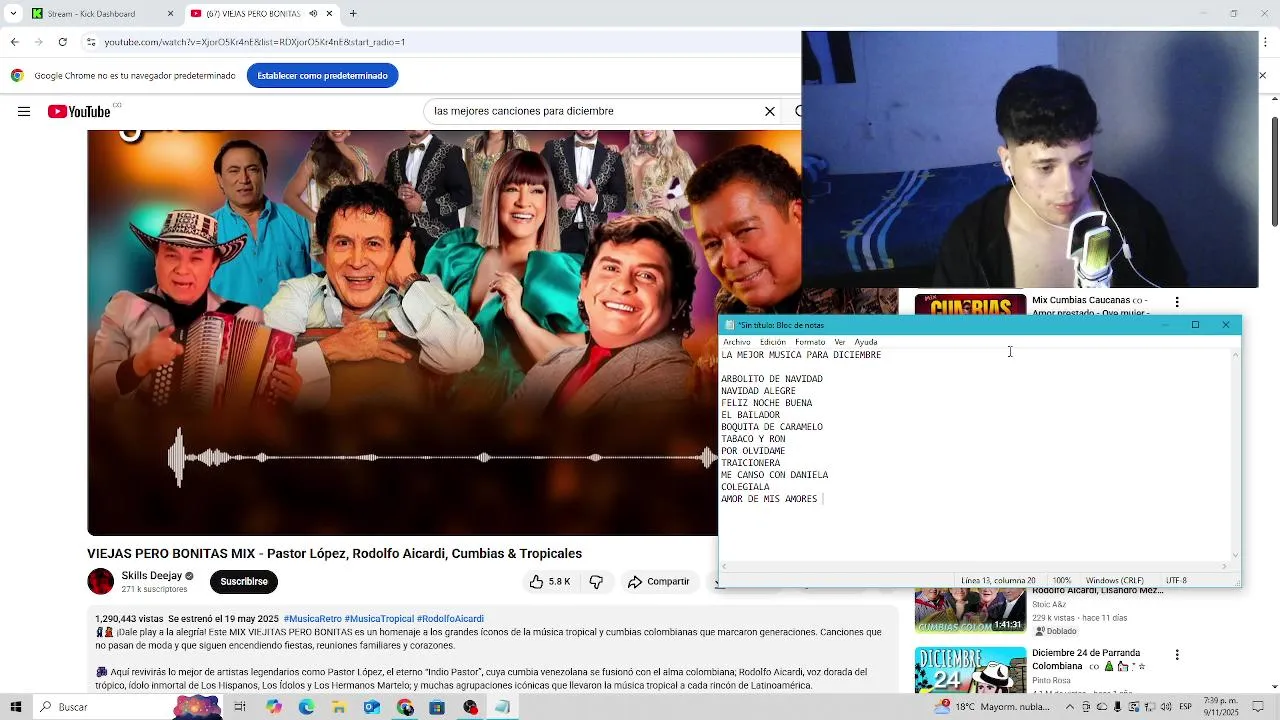
Task: Click Notepad status bar Windows (CRLF)
Action: point(1115,580)
